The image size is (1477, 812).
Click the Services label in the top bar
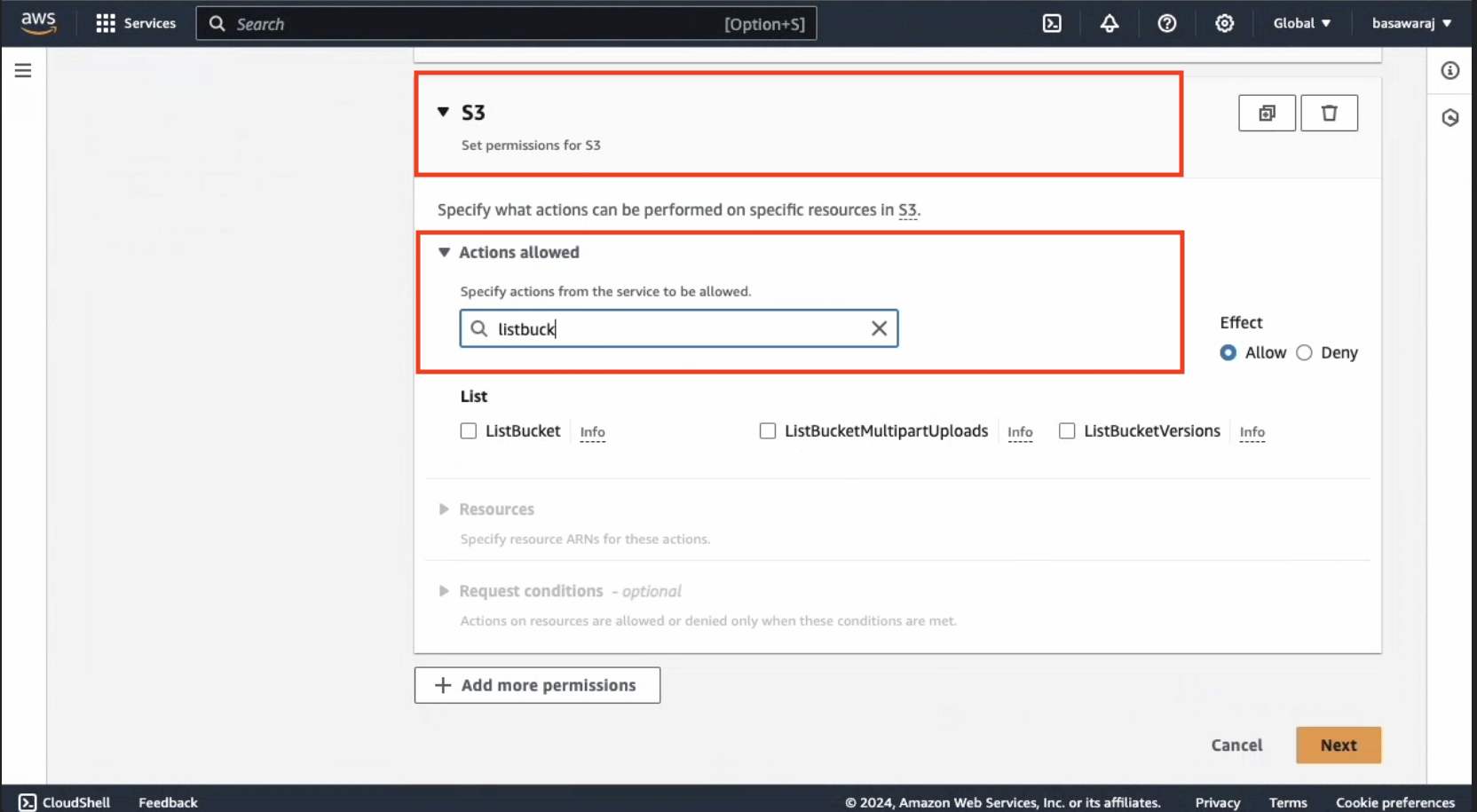tap(149, 23)
